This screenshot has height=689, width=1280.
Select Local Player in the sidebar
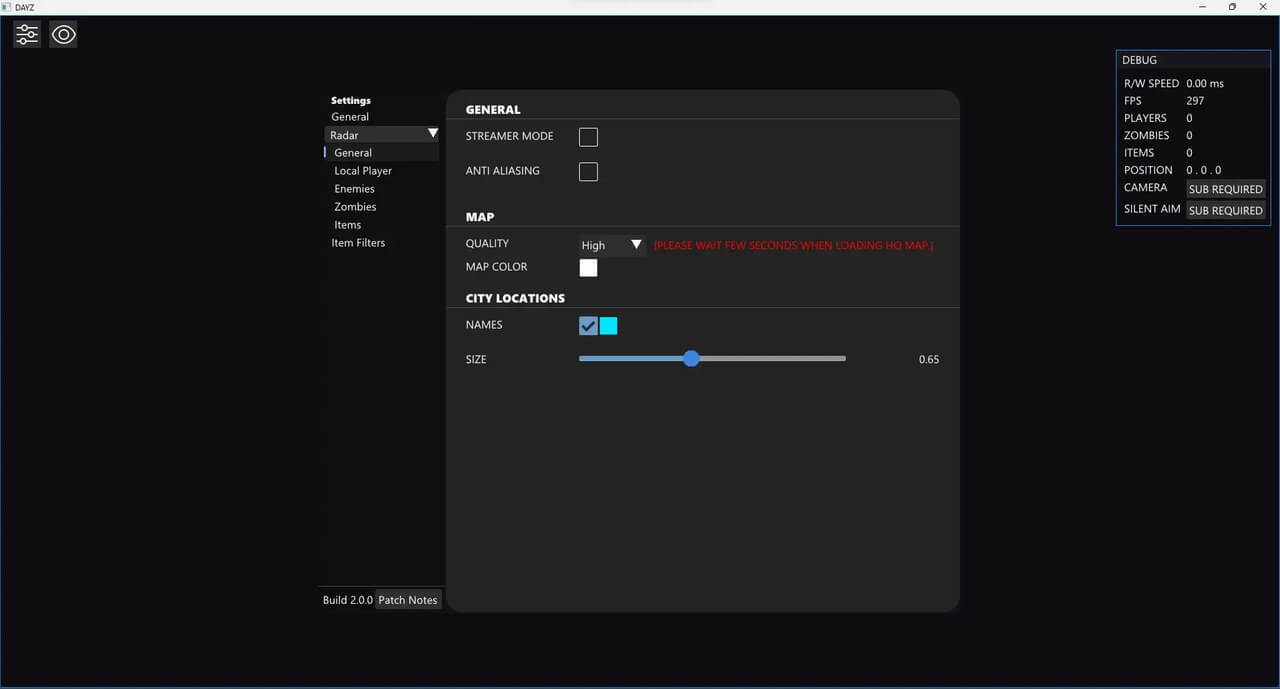coord(363,171)
